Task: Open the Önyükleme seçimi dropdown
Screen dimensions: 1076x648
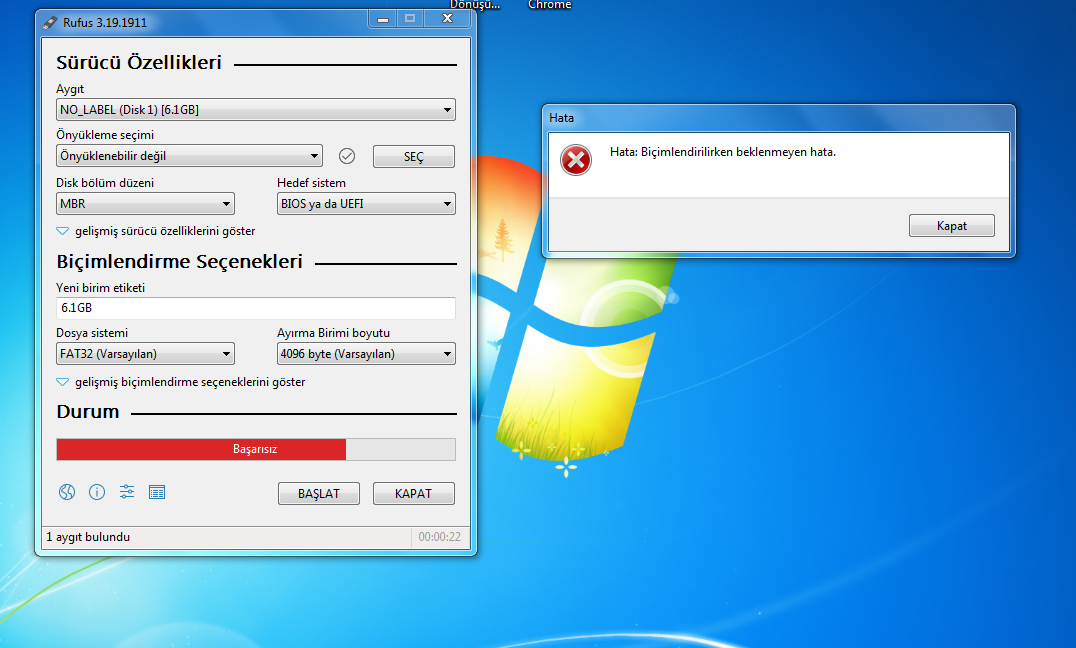Action: (x=189, y=156)
